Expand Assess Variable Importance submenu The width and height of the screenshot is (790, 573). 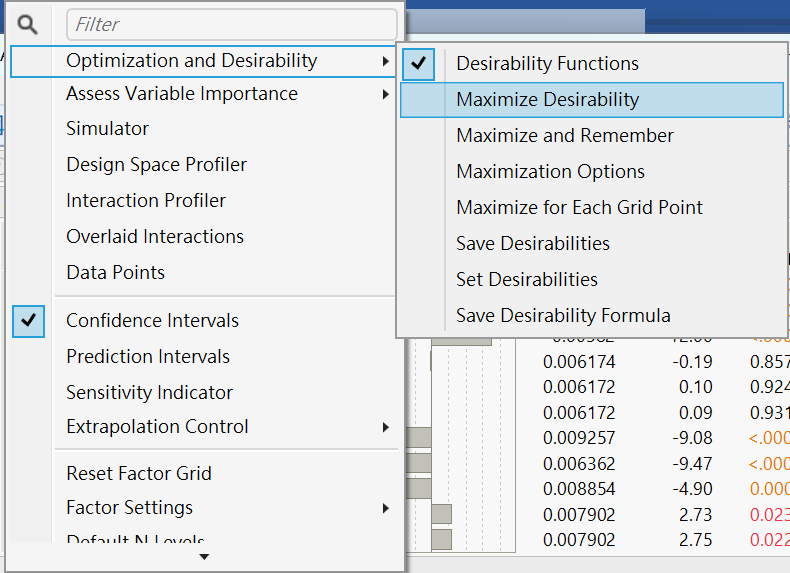point(386,95)
